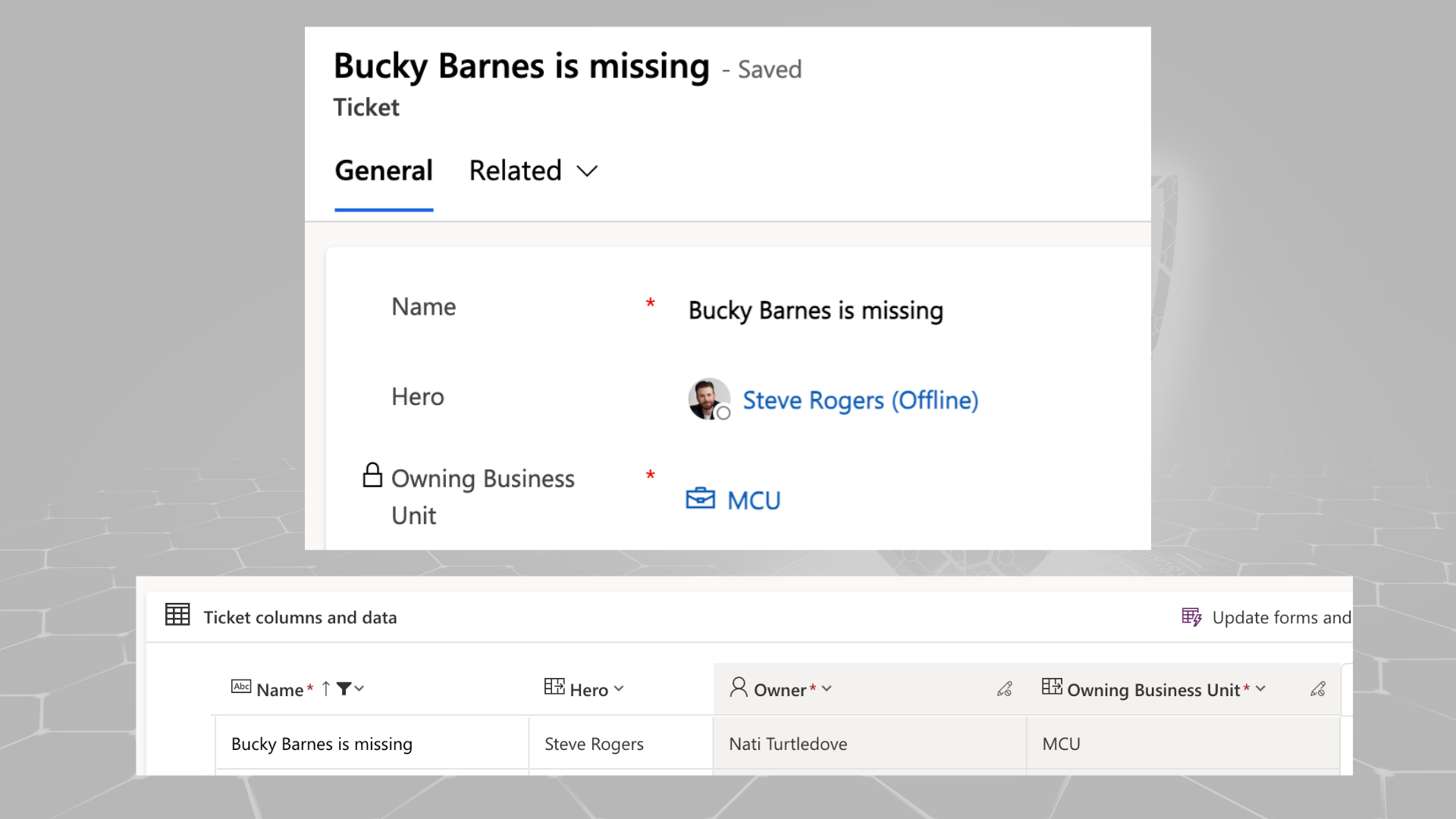This screenshot has width=1456, height=819.
Task: Click the sort ascending arrow on Name column
Action: coord(325,689)
